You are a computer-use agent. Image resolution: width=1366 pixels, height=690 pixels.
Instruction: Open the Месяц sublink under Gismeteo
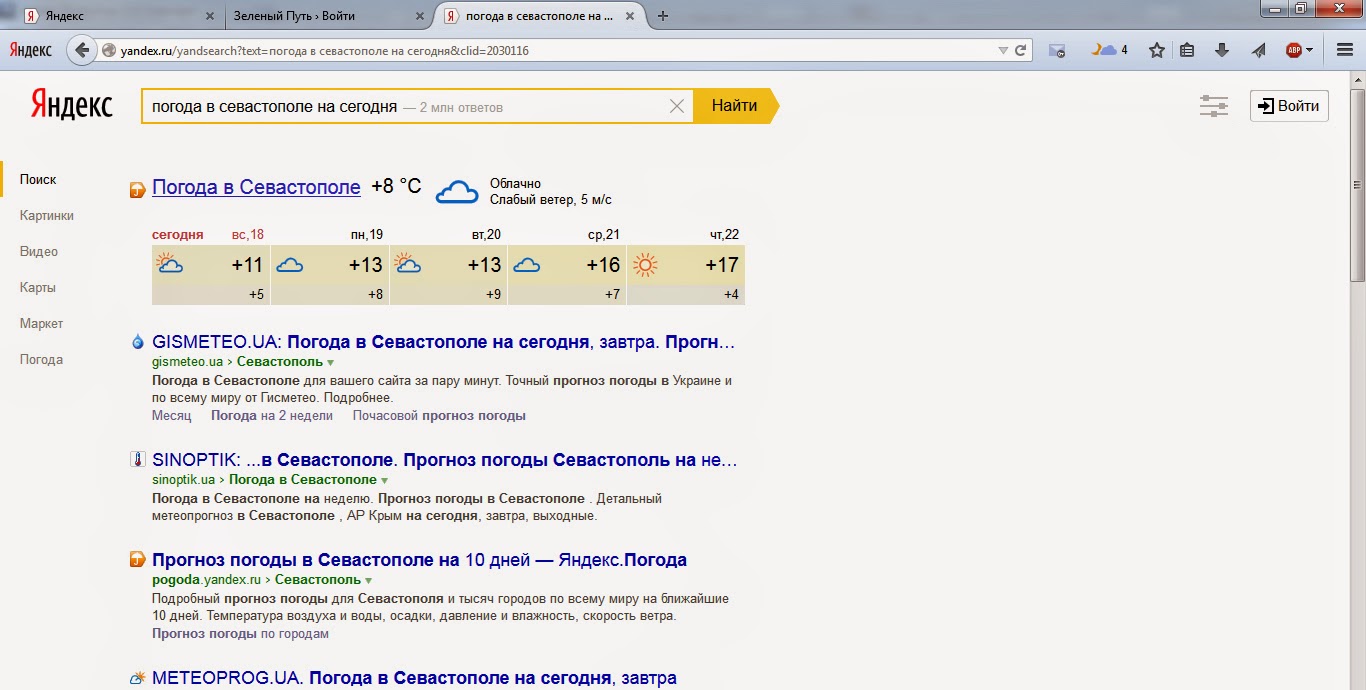[171, 415]
